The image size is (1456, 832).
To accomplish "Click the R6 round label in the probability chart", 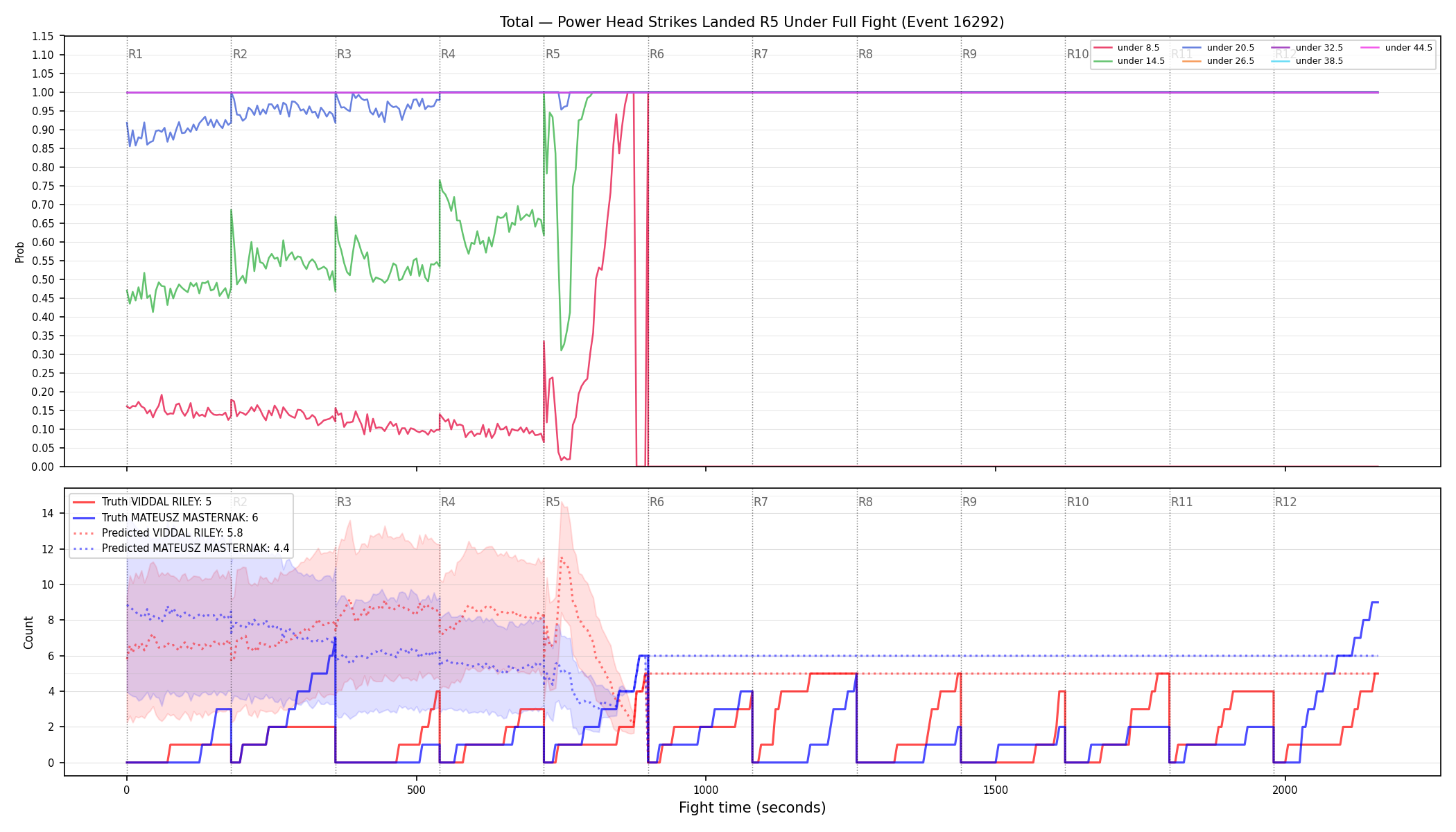I will 657,54.
